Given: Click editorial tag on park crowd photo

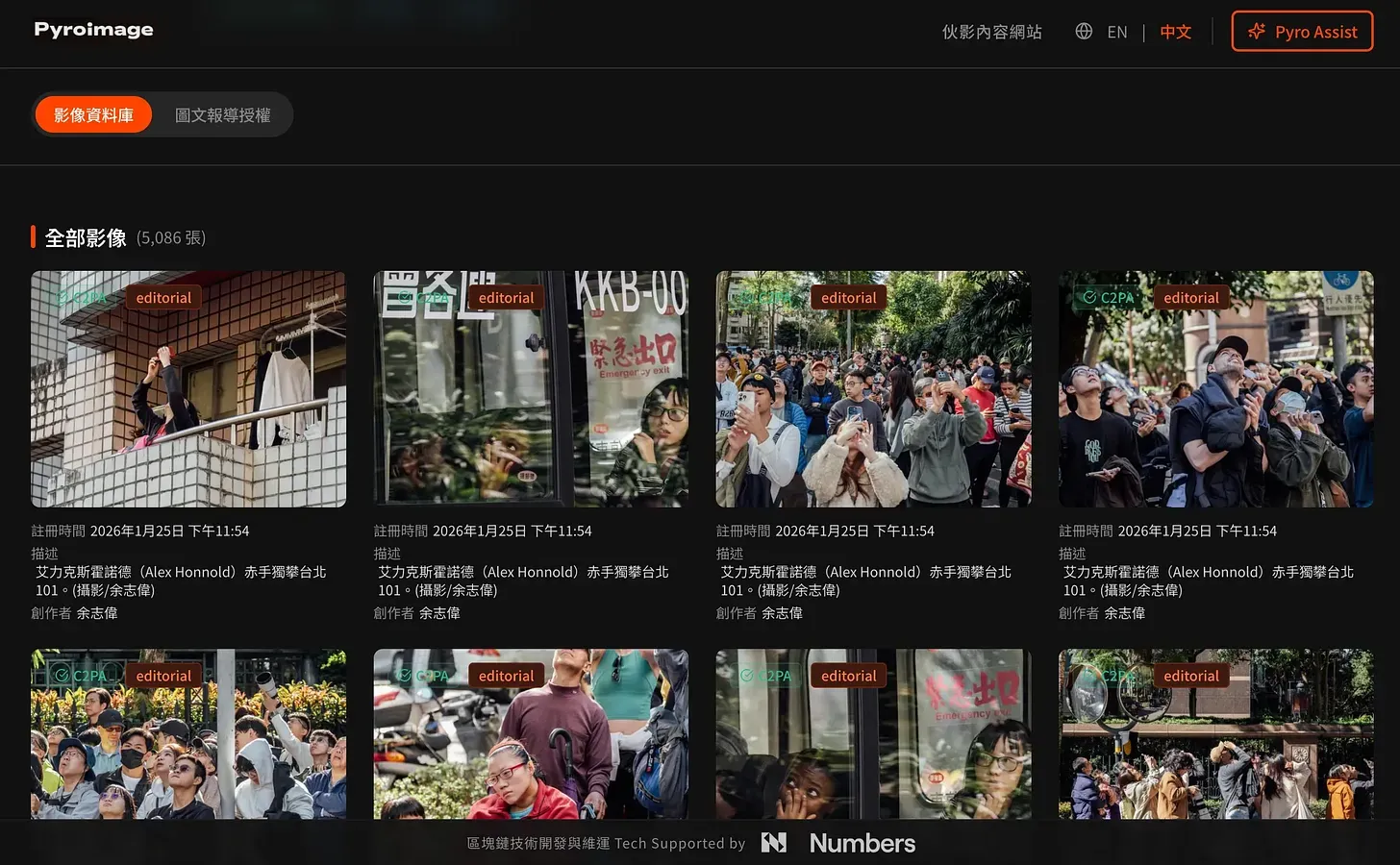Looking at the screenshot, I should [x=1190, y=676].
